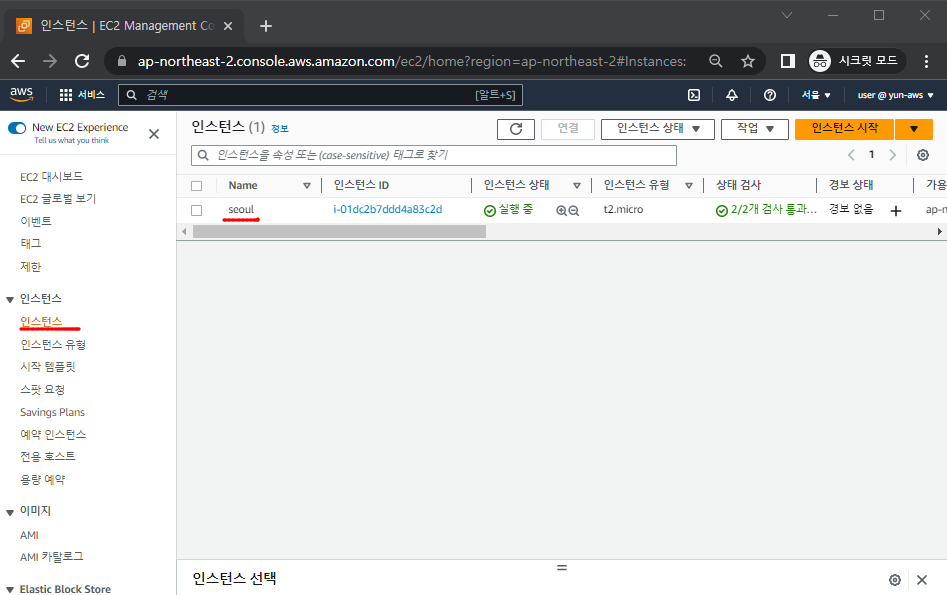947x595 pixels.
Task: Open the help question mark icon
Action: 769,95
